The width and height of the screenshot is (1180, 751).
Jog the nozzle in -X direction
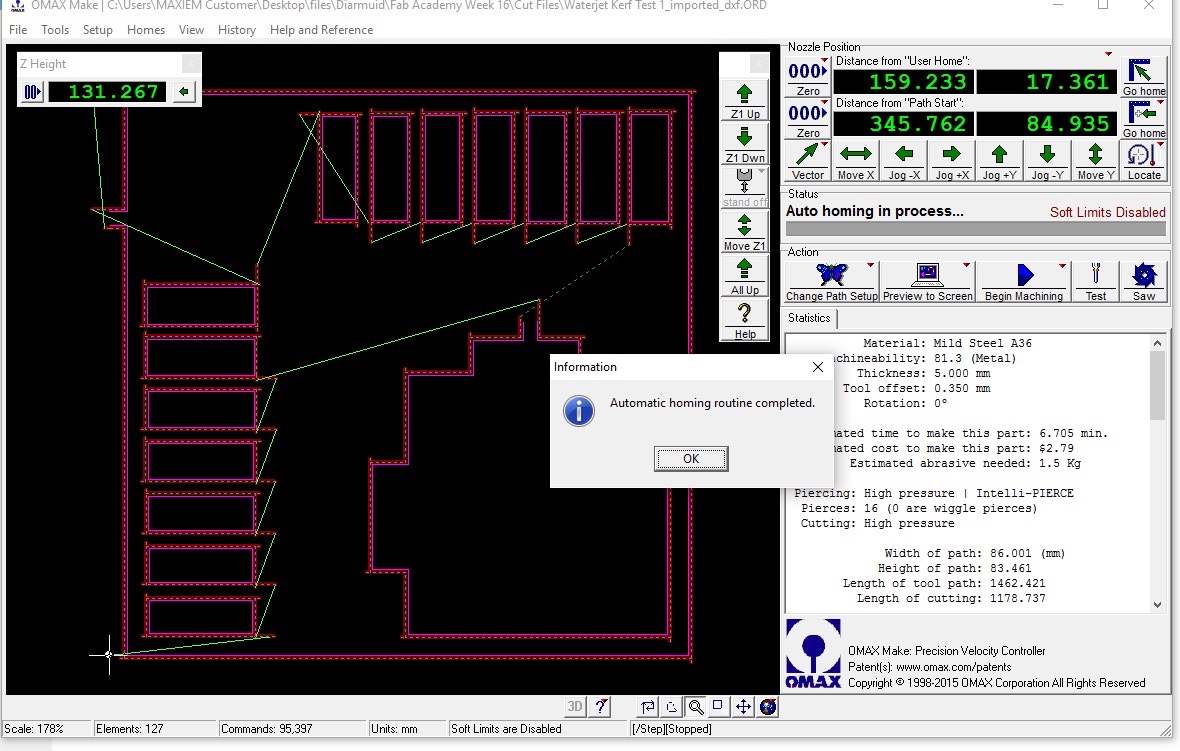tap(904, 161)
